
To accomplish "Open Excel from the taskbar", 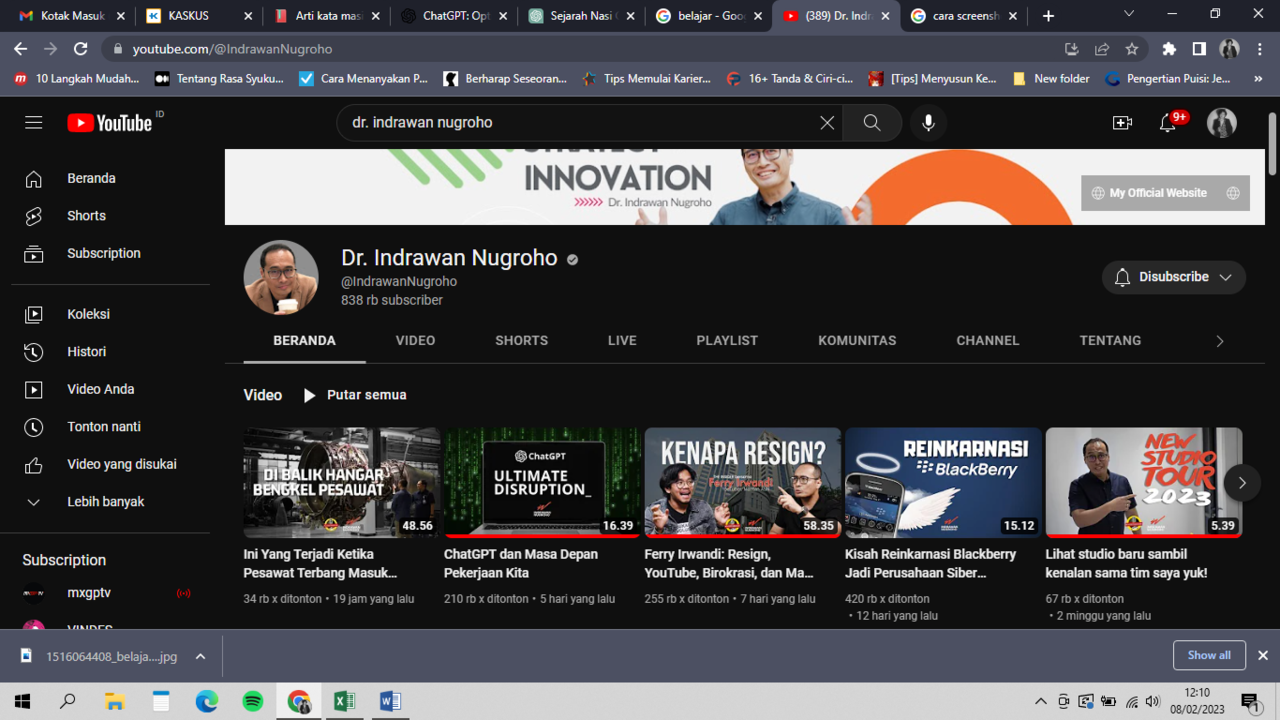I will (344, 701).
